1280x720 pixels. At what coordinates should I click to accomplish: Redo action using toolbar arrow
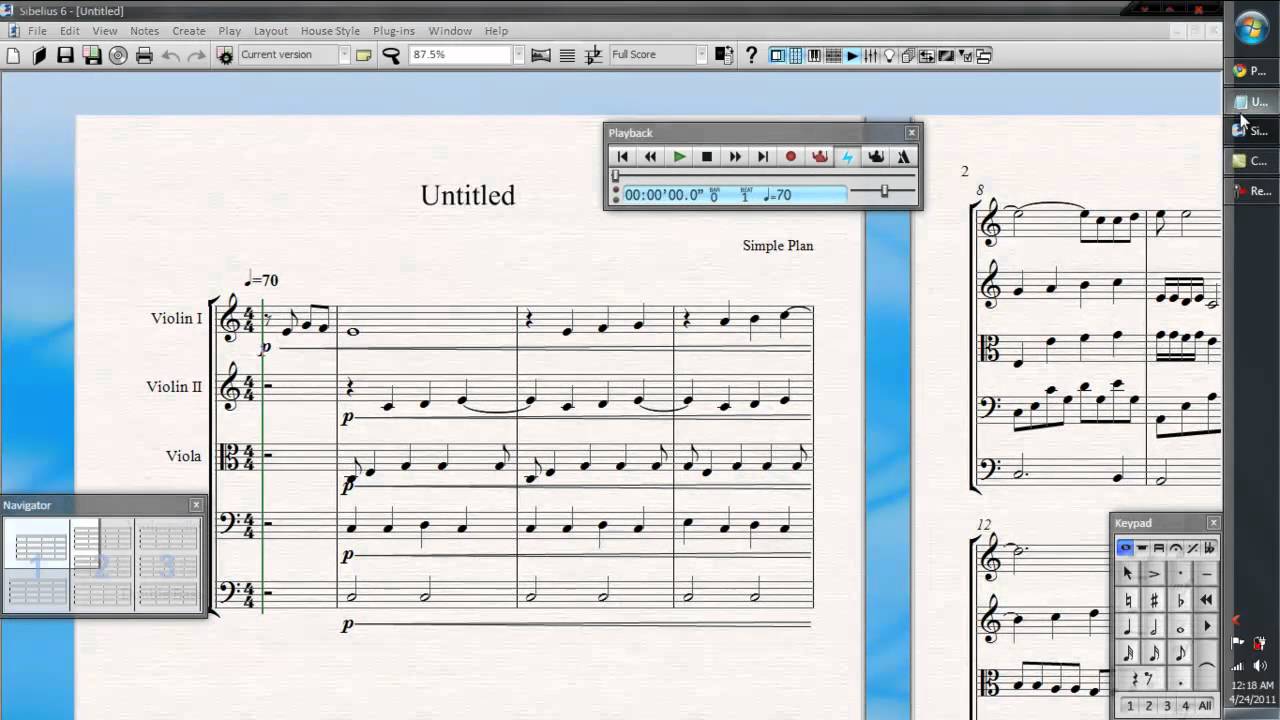pyautogui.click(x=196, y=55)
